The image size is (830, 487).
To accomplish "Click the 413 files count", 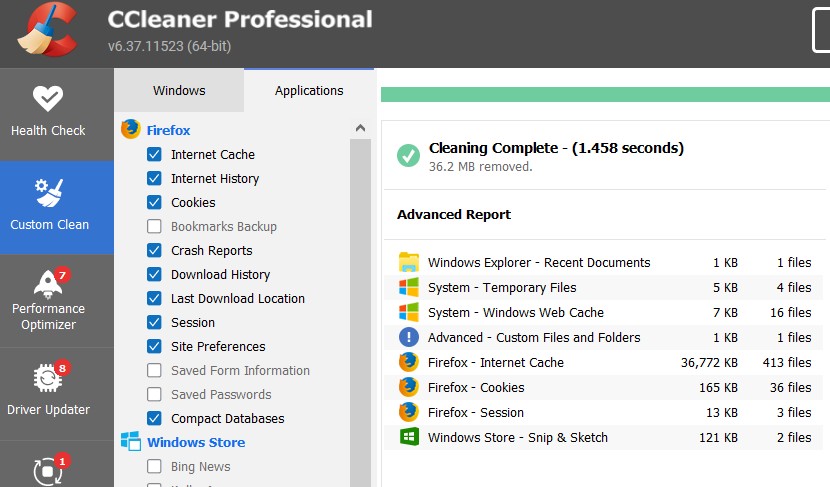I will pyautogui.click(x=787, y=363).
